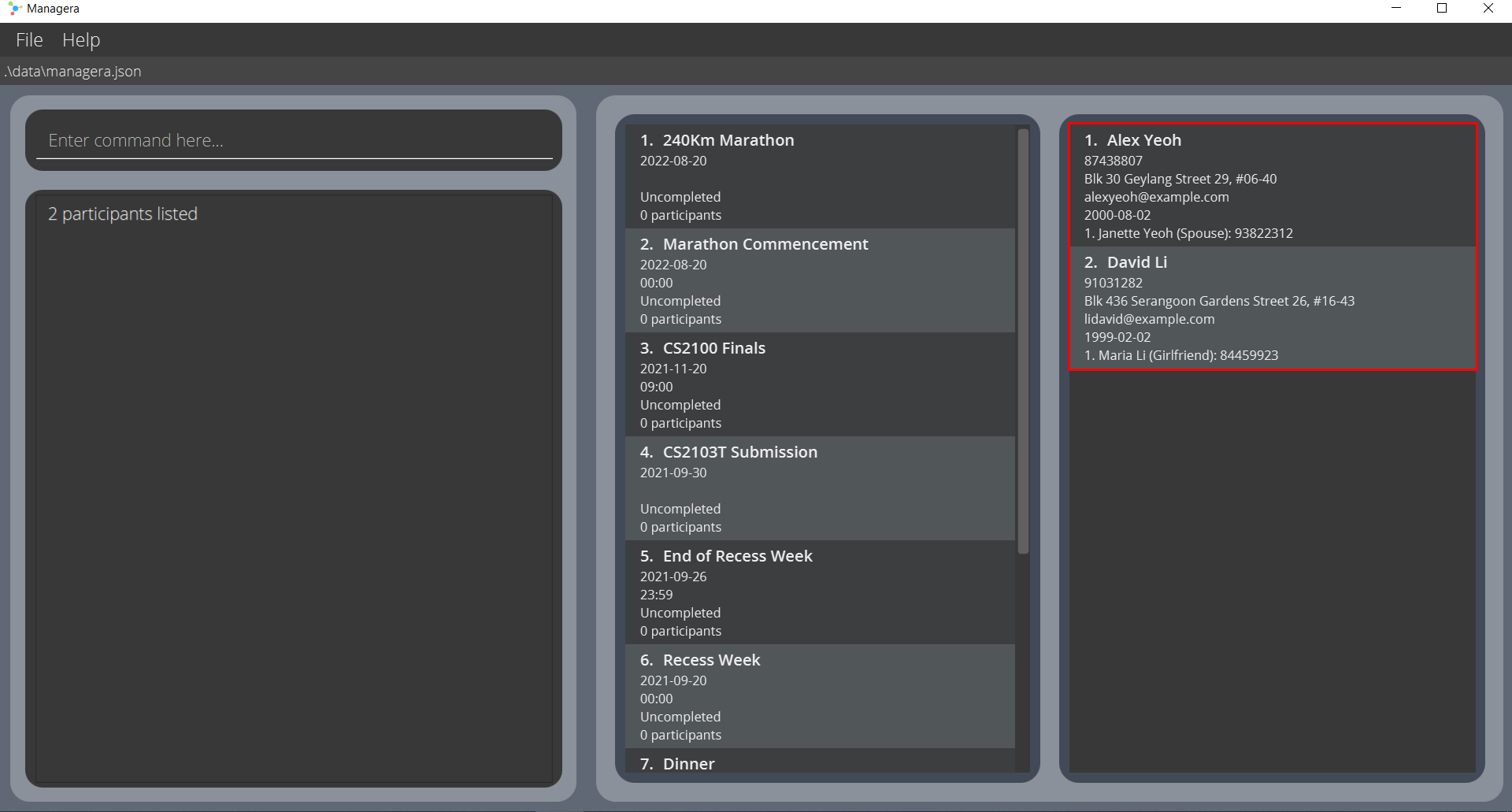1512x812 pixels.
Task: Minimize the Managera window
Action: (1396, 9)
